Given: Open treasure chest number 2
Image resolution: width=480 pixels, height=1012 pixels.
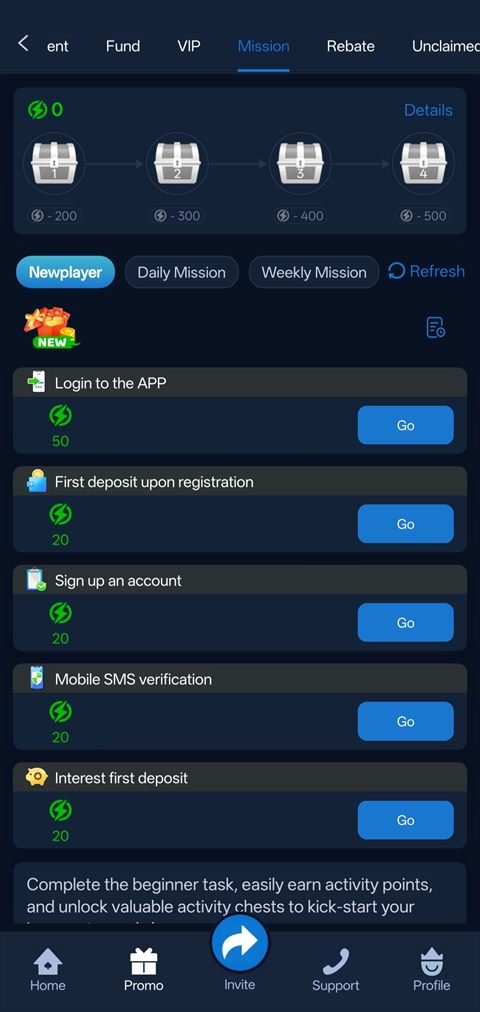Looking at the screenshot, I should click(x=177, y=162).
